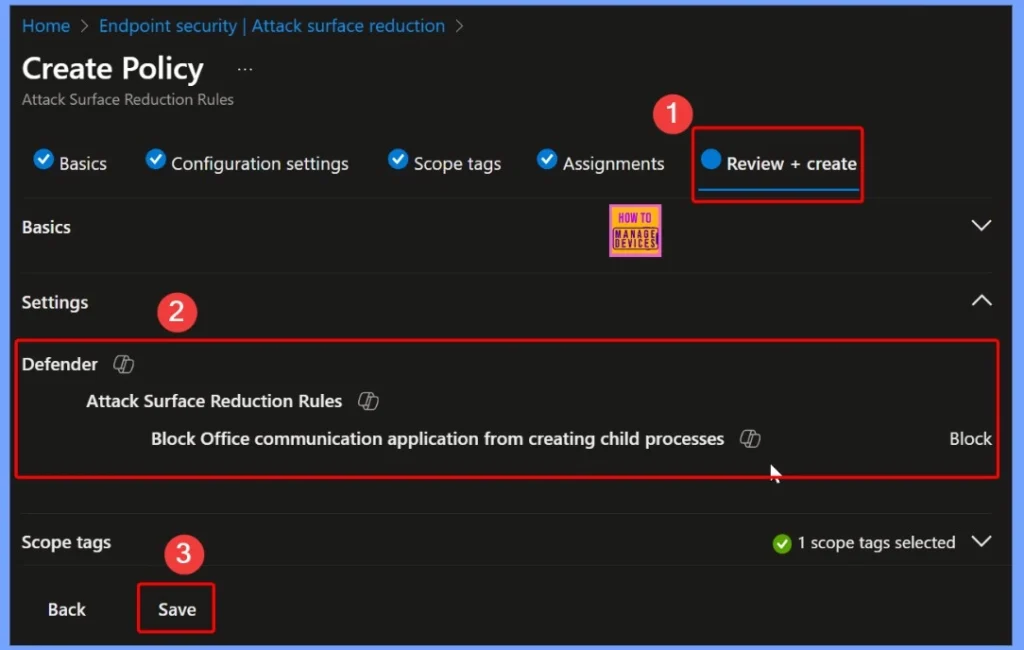
Task: Expand the Basics section chevron
Action: point(981,226)
